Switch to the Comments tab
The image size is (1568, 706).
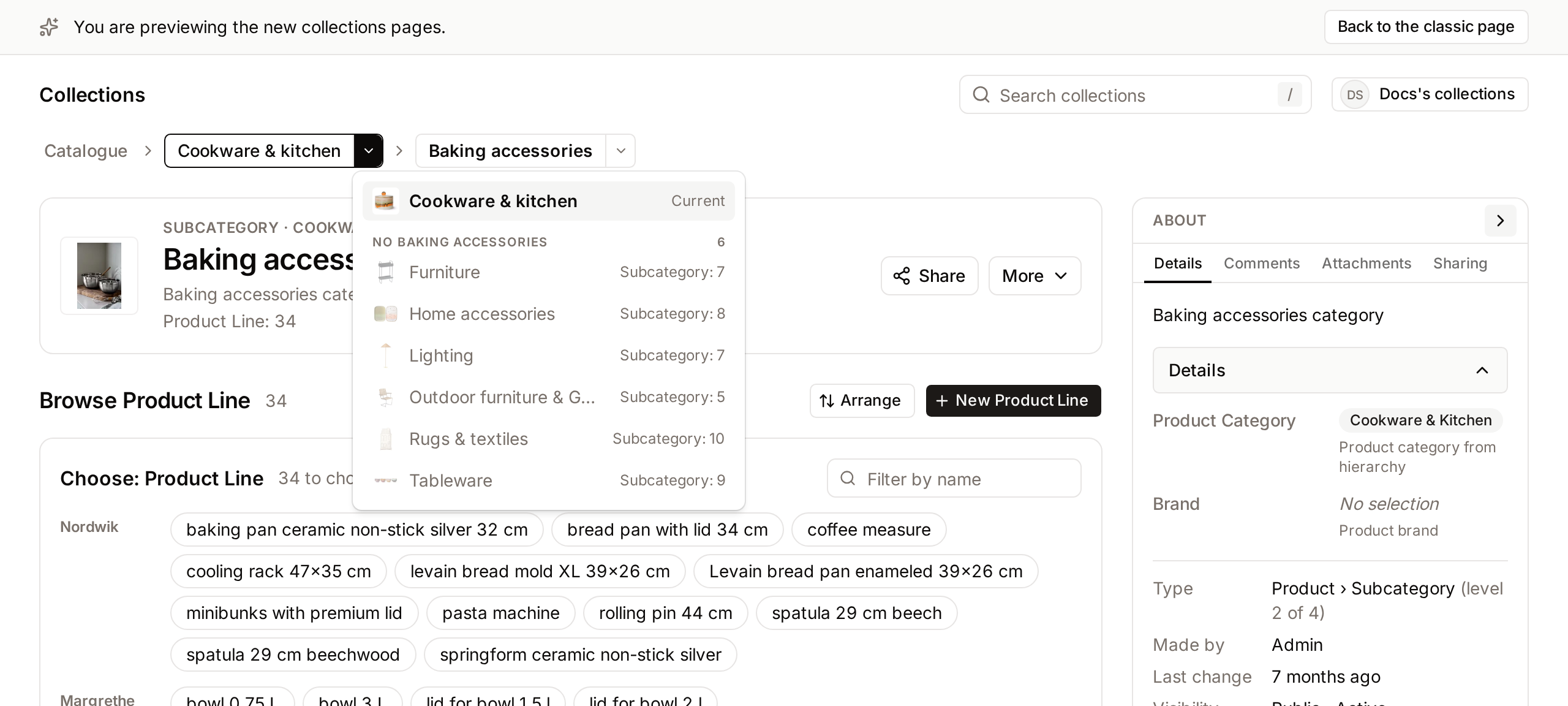pyautogui.click(x=1262, y=264)
